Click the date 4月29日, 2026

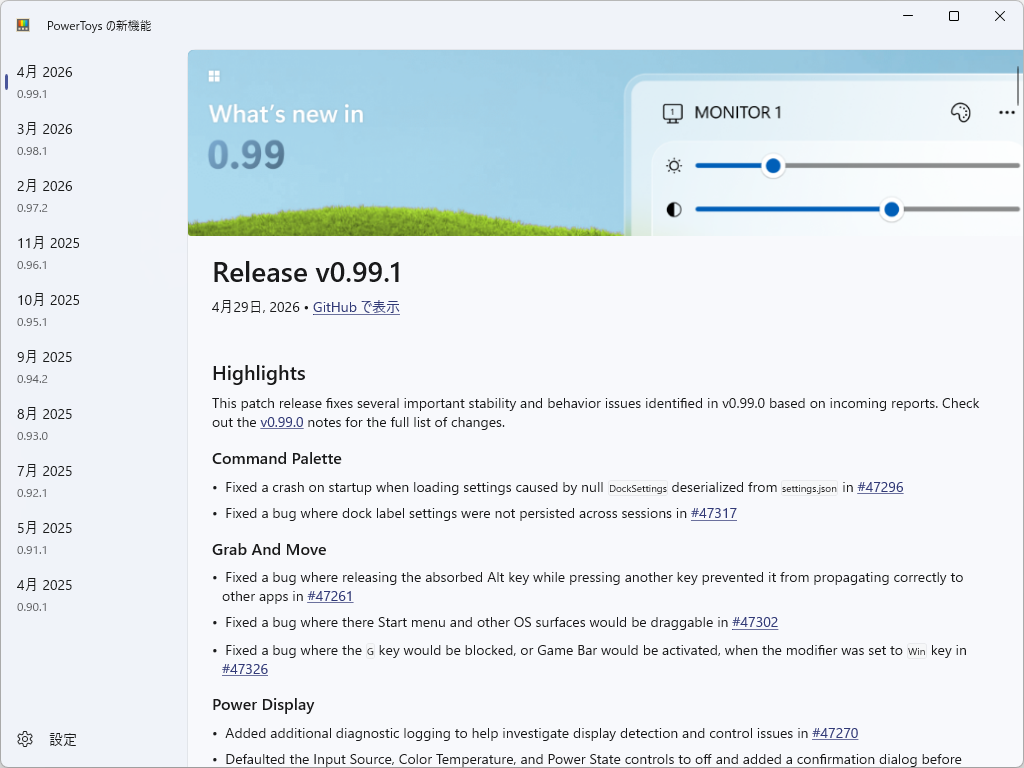click(x=256, y=307)
